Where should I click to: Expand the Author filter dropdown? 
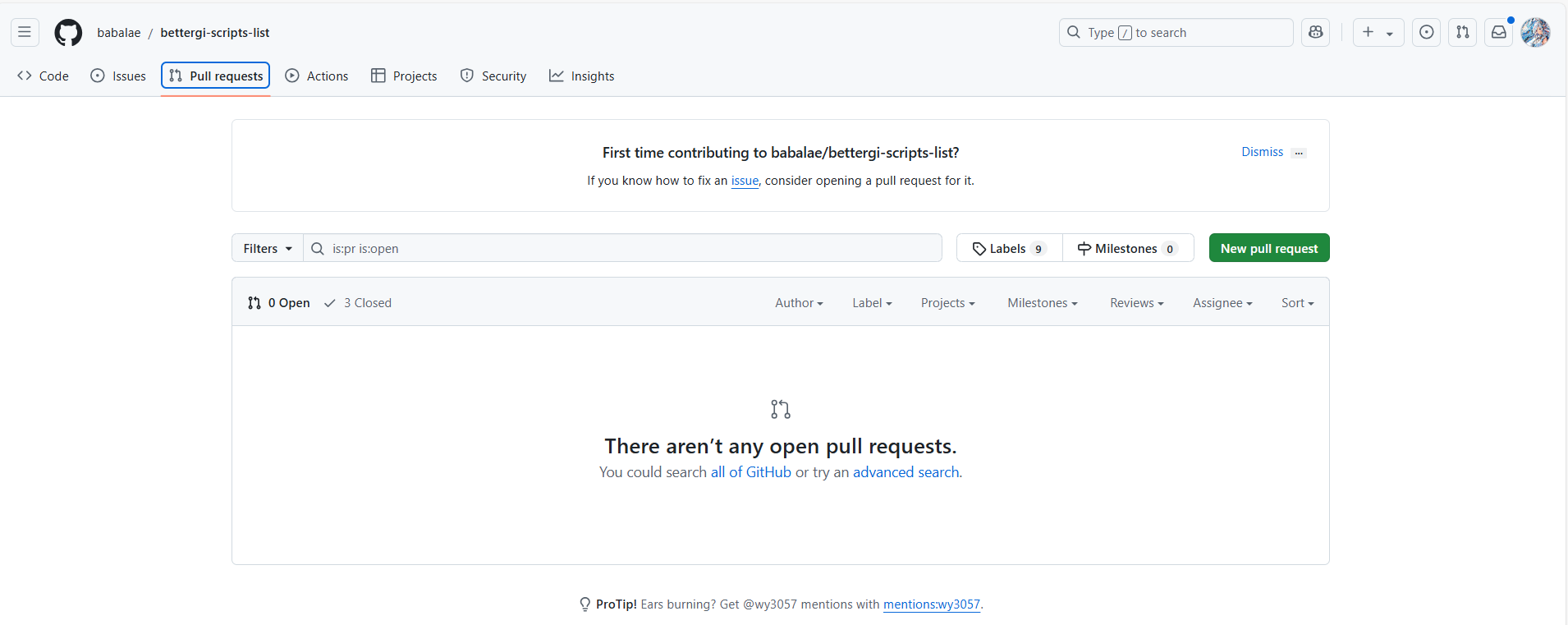click(x=799, y=303)
